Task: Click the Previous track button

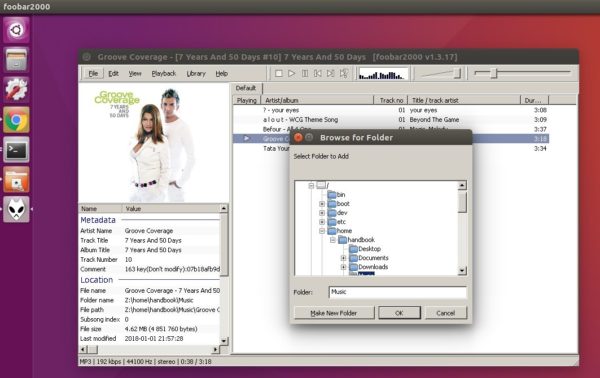Action: (x=318, y=73)
